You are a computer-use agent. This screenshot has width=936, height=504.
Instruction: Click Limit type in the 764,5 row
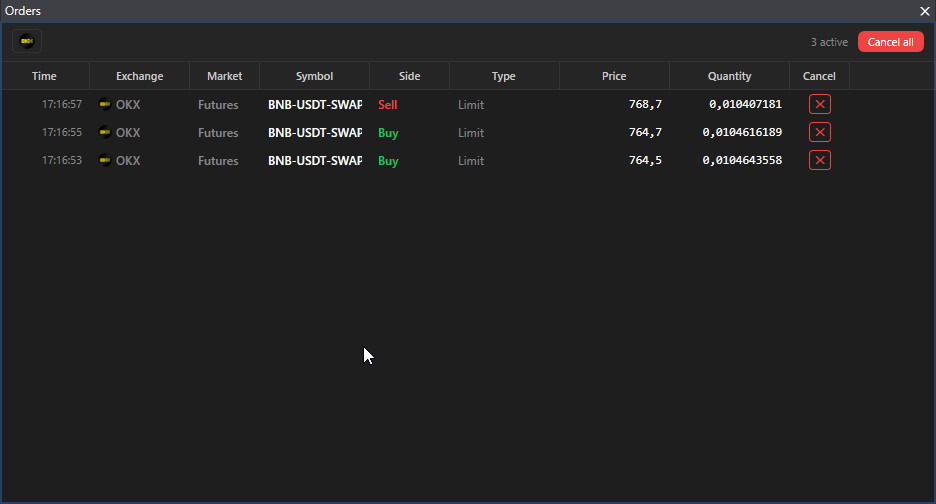(x=471, y=161)
